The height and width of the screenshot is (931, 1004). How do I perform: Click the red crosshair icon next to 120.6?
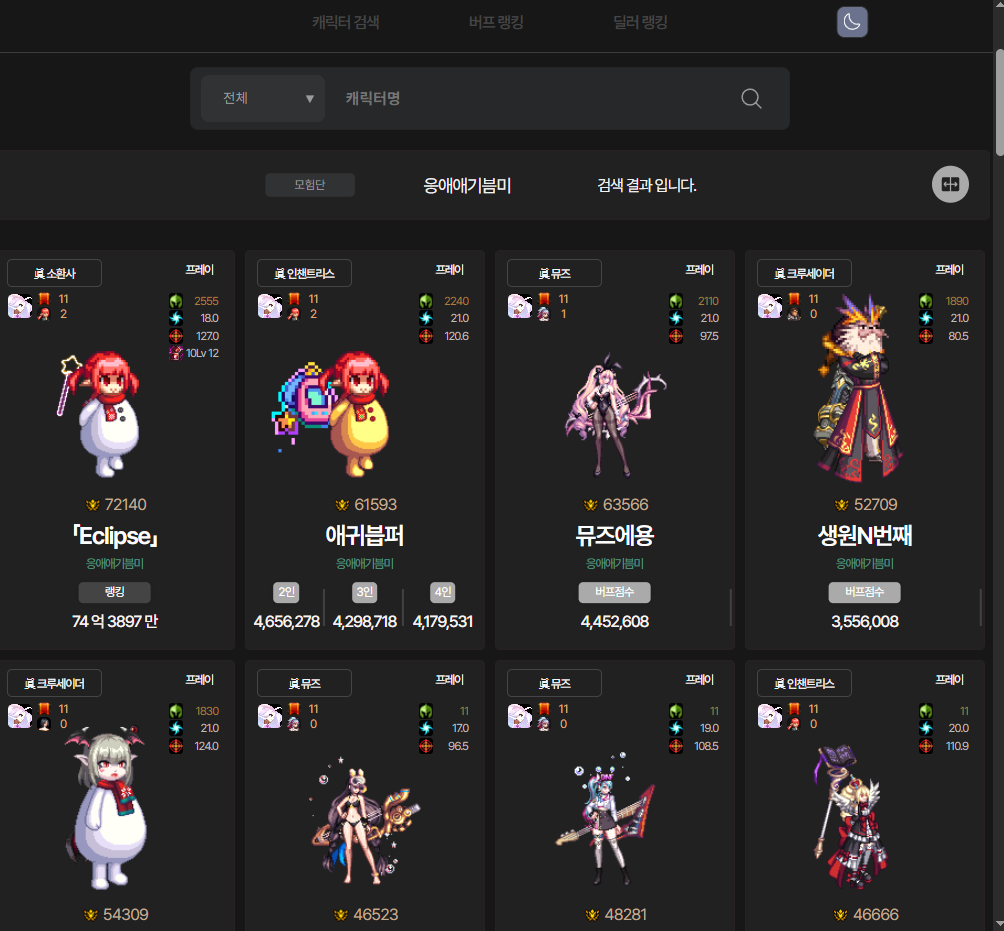tap(426, 336)
